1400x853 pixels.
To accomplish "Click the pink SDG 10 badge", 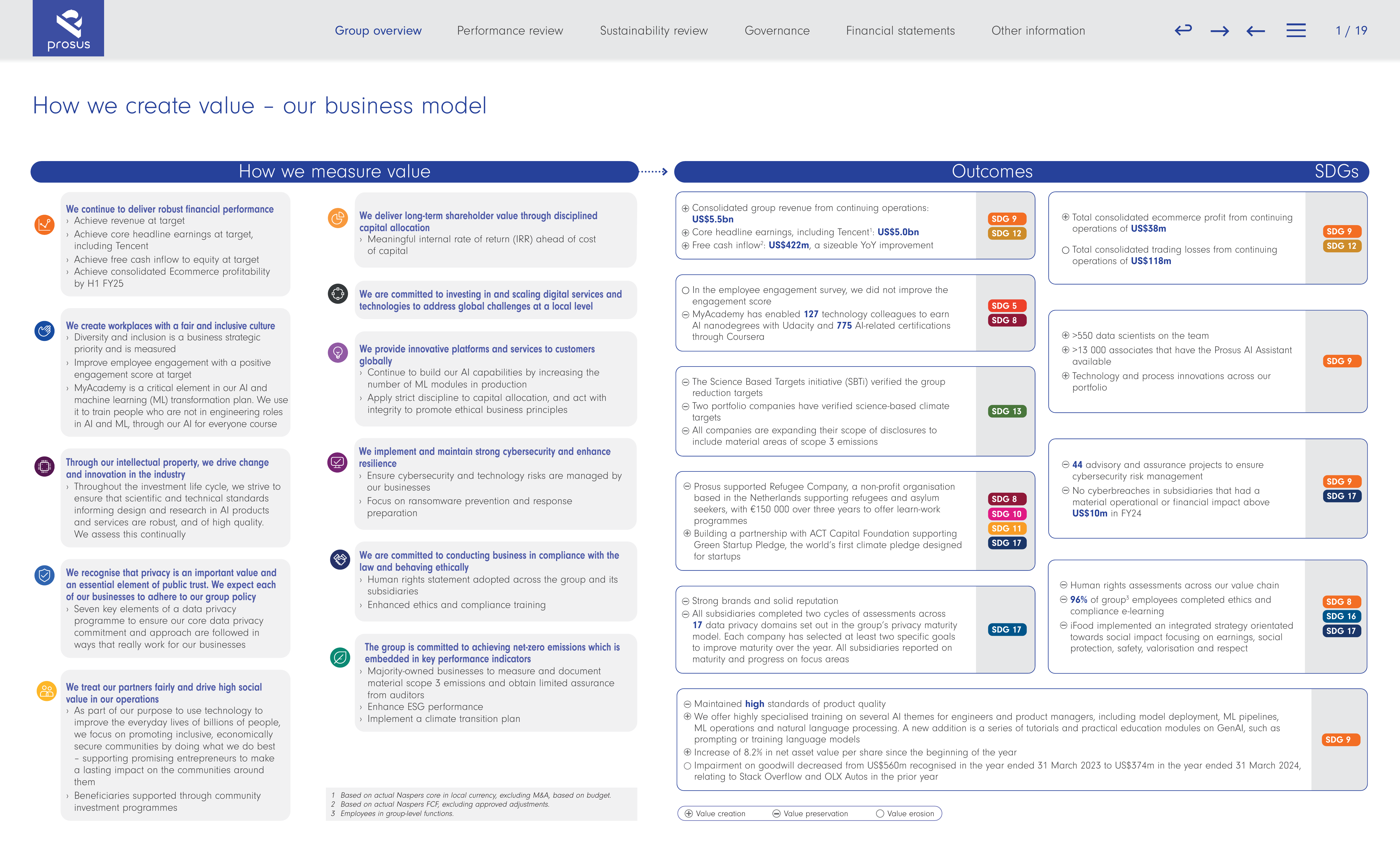I will (1006, 514).
